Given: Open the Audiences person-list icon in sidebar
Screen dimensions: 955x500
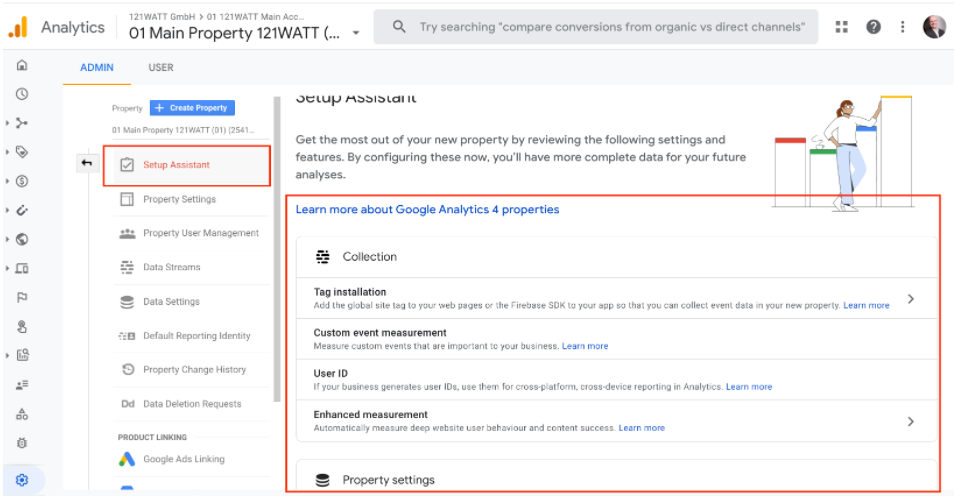Looking at the screenshot, I should (x=22, y=385).
